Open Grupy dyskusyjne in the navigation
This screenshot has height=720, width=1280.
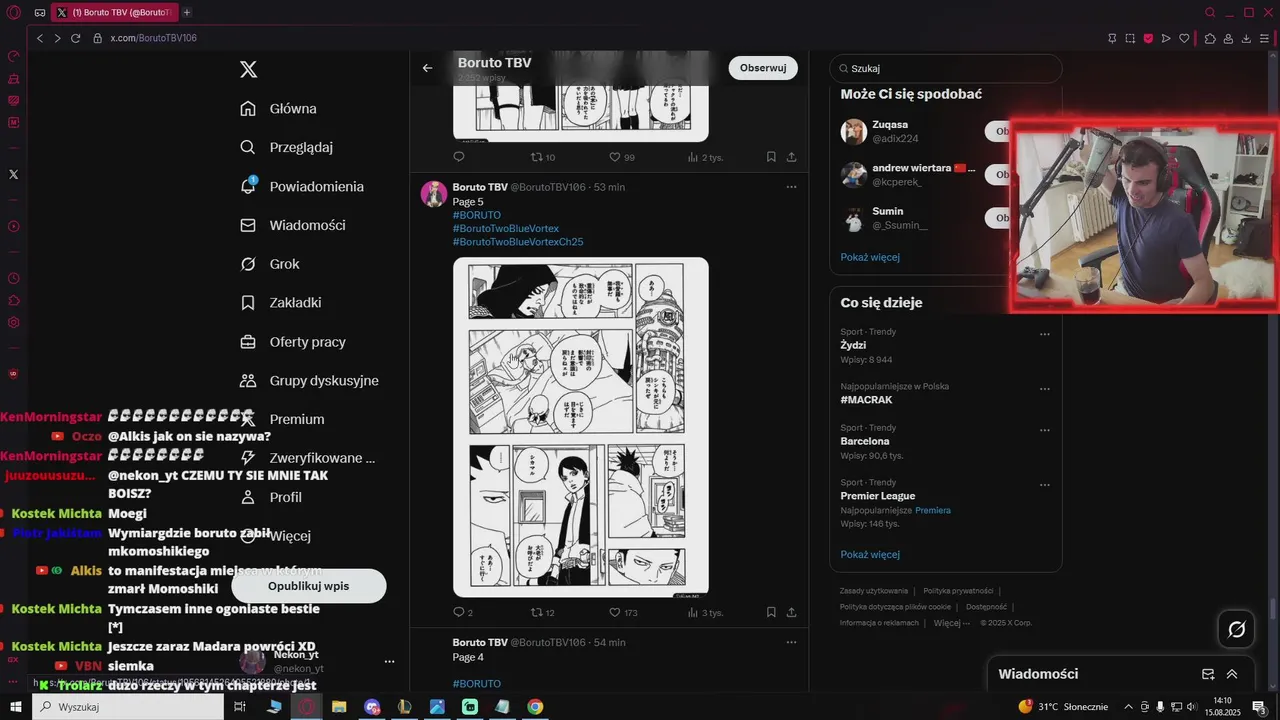pyautogui.click(x=309, y=380)
